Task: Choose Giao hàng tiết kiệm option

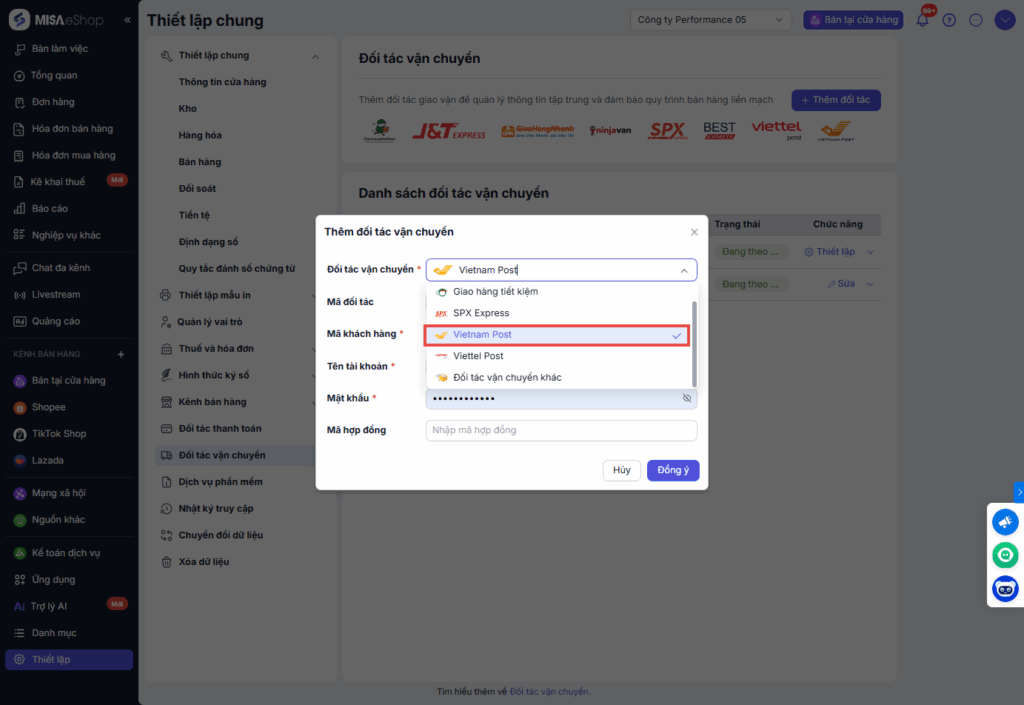Action: pyautogui.click(x=558, y=292)
